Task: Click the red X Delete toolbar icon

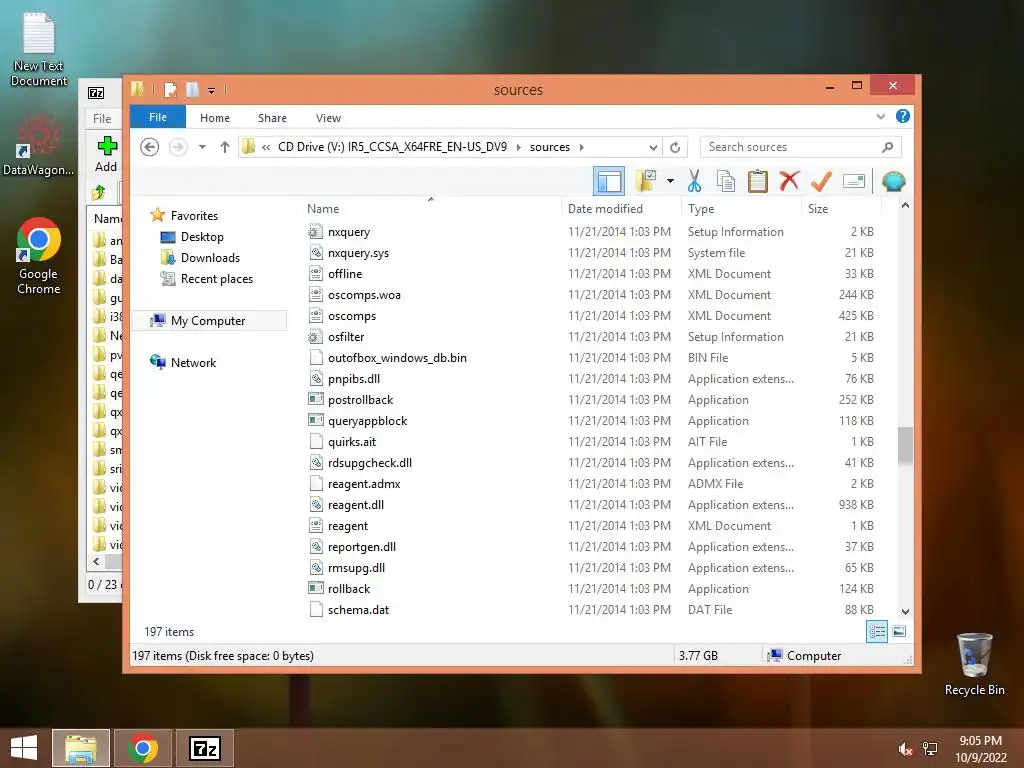Action: [x=789, y=181]
